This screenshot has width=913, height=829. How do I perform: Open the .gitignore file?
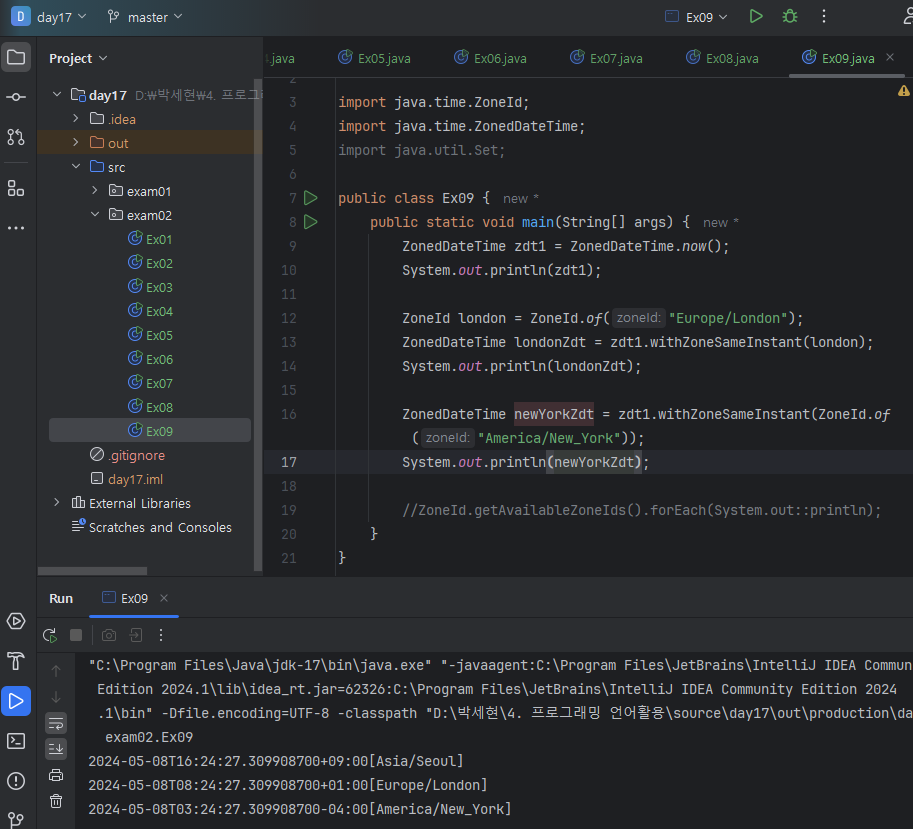pyautogui.click(x=136, y=455)
